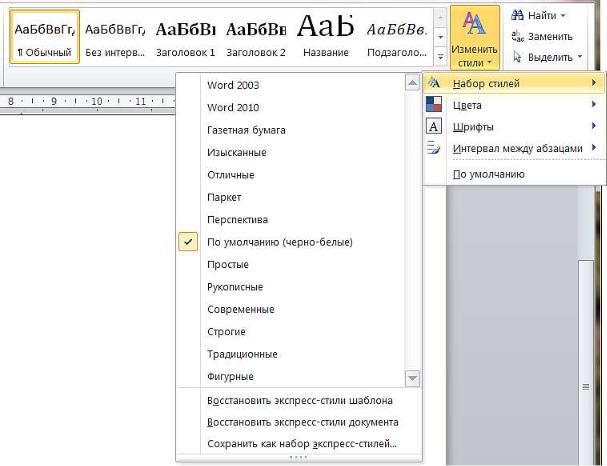Apply the Подзаголовок style
Image resolution: width=607 pixels, height=466 pixels.
pyautogui.click(x=397, y=37)
